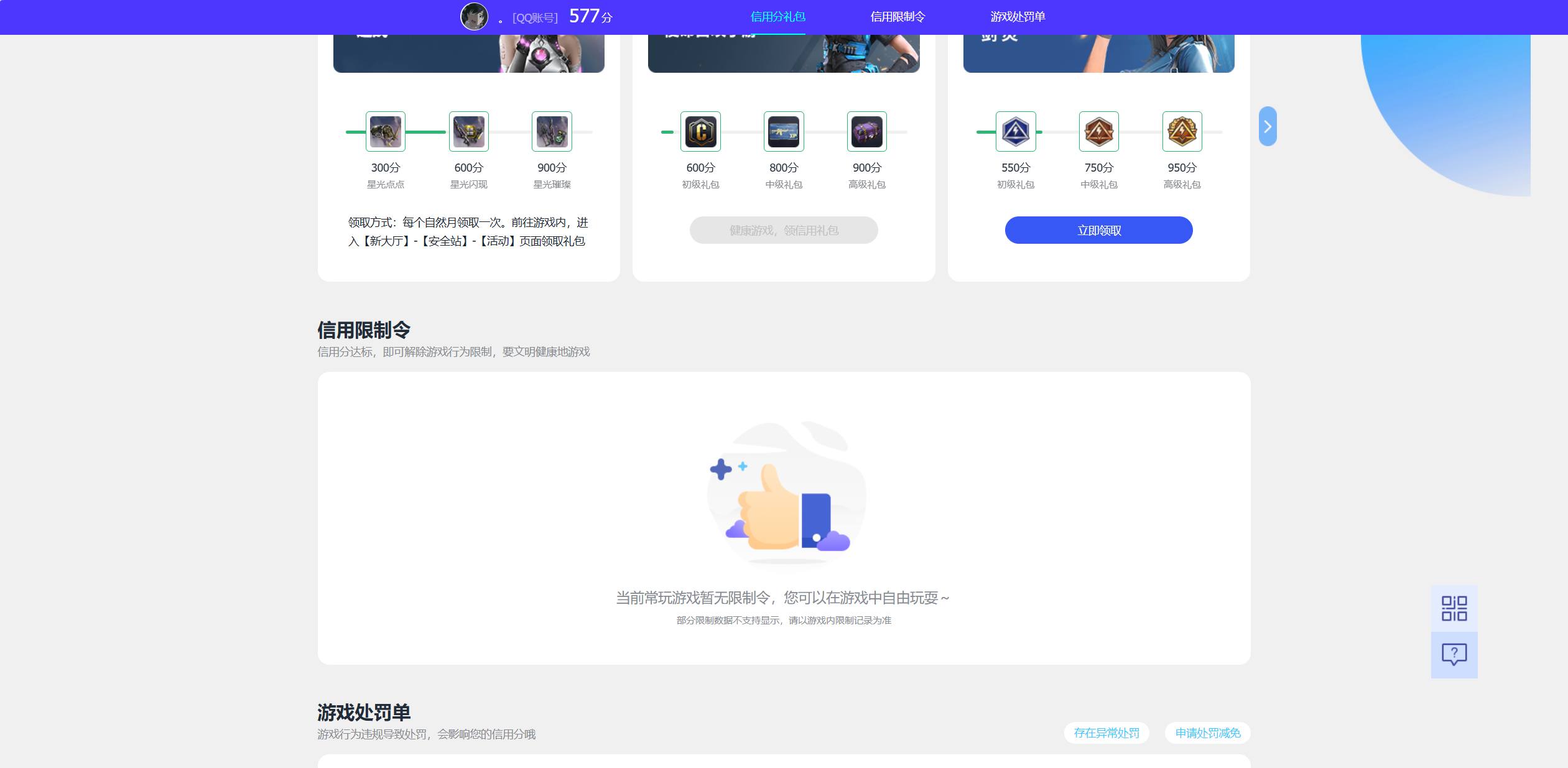Click the 550分 score label
The image size is (1568, 768).
click(x=1016, y=168)
